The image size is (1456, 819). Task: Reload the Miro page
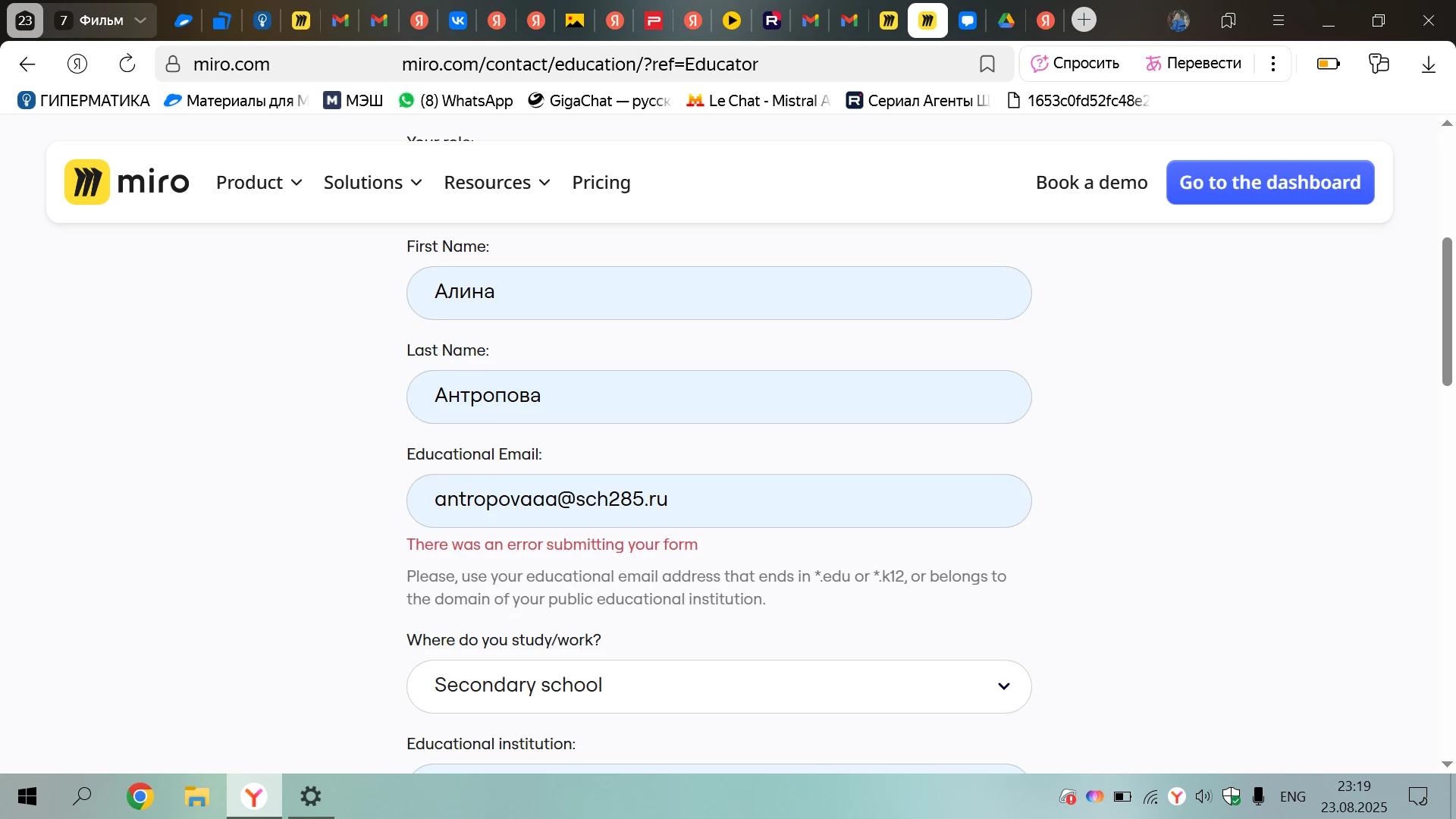point(127,64)
